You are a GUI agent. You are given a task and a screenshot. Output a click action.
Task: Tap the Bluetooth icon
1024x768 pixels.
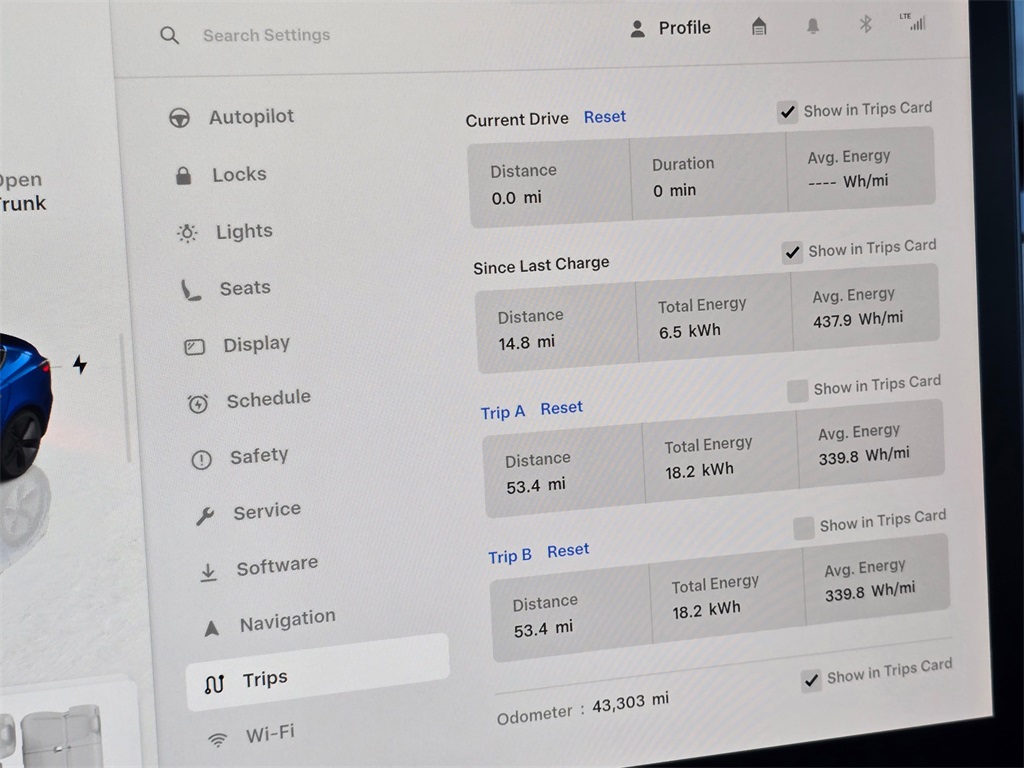pos(866,24)
